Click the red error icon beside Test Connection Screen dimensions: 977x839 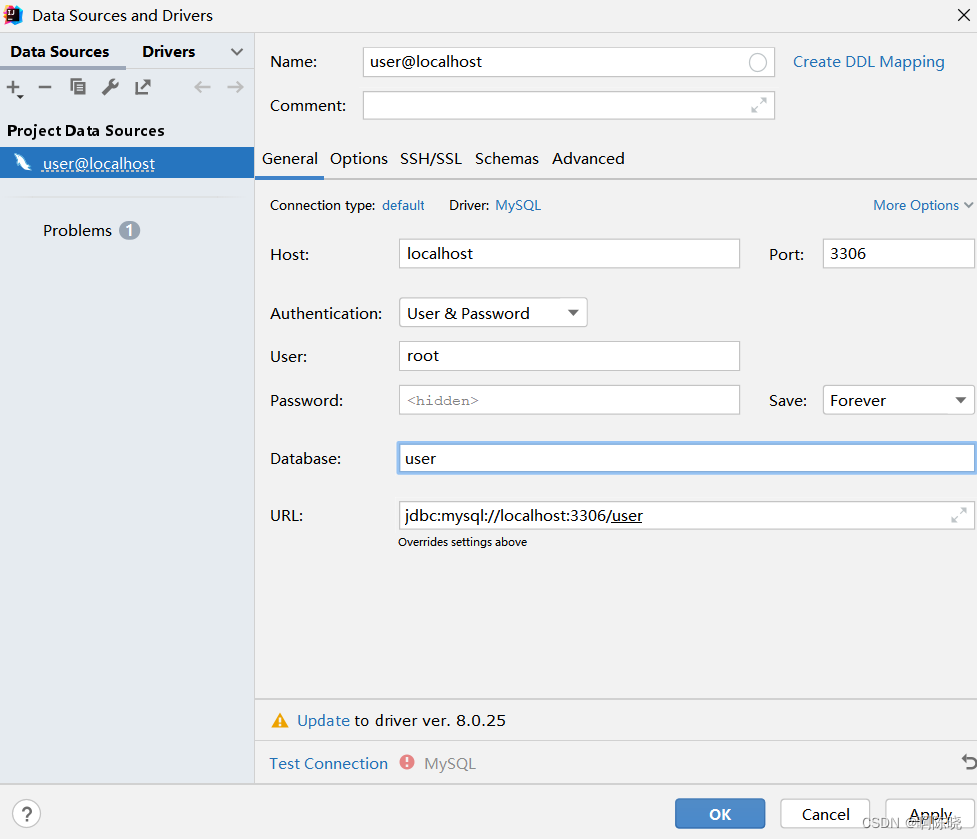[x=407, y=762]
